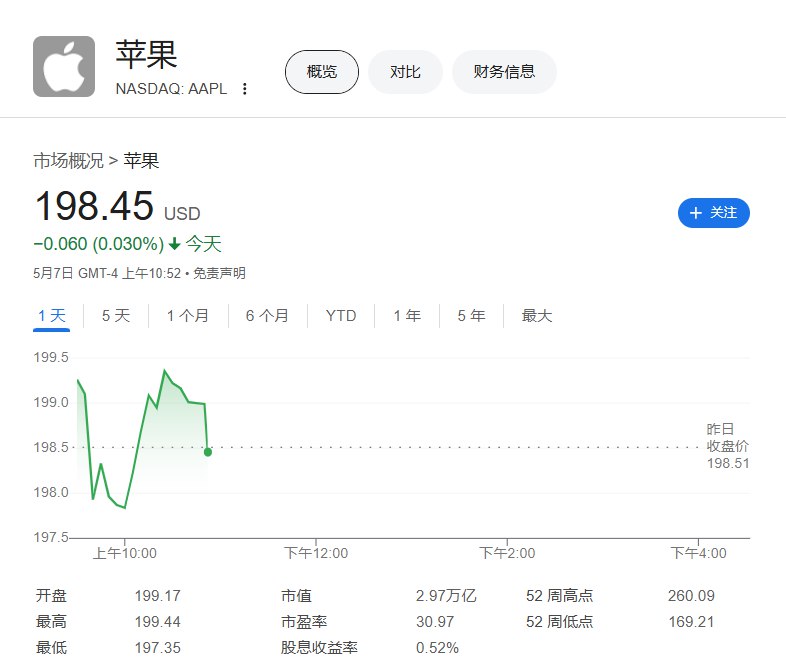Click the 5月7日 GMT-4 timestamp
Viewport: 786px width, 668px height.
[107, 273]
